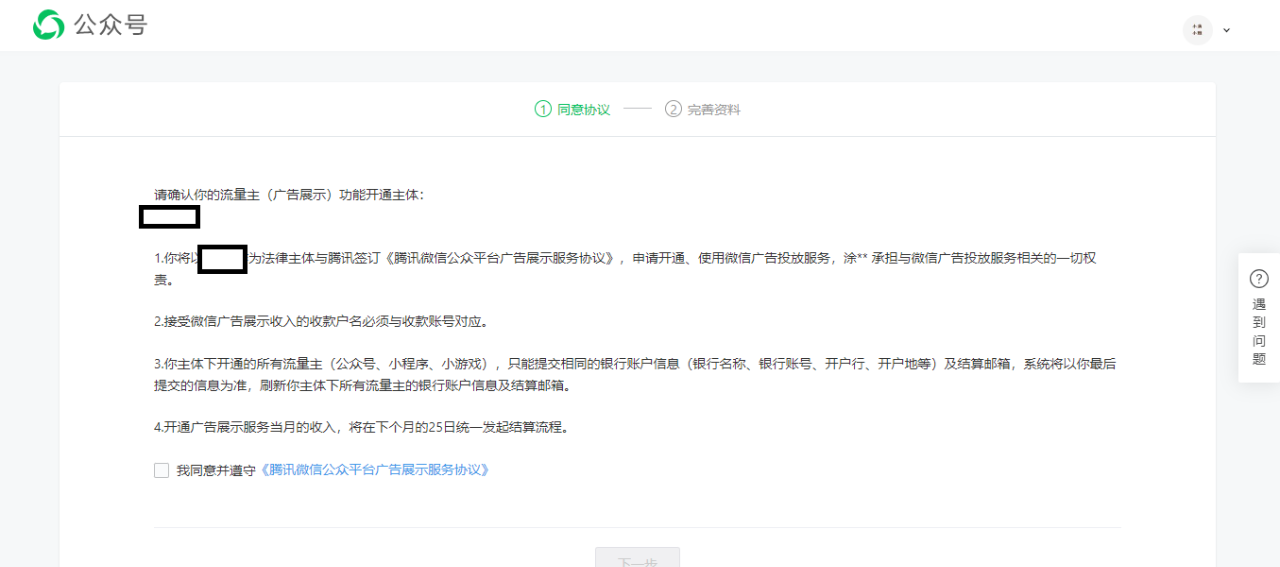Click the green WeChat Official Account logo icon
The width and height of the screenshot is (1280, 567).
coord(48,25)
